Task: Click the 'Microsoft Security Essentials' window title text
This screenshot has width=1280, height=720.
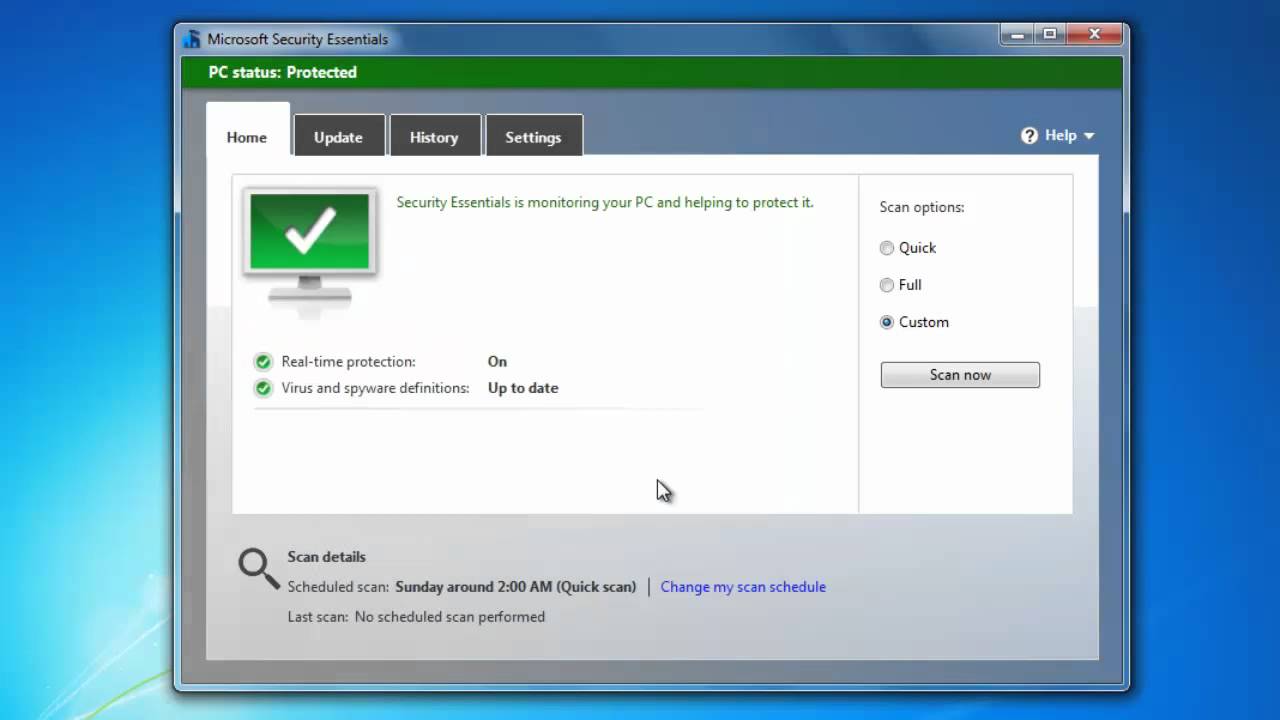Action: tap(298, 39)
